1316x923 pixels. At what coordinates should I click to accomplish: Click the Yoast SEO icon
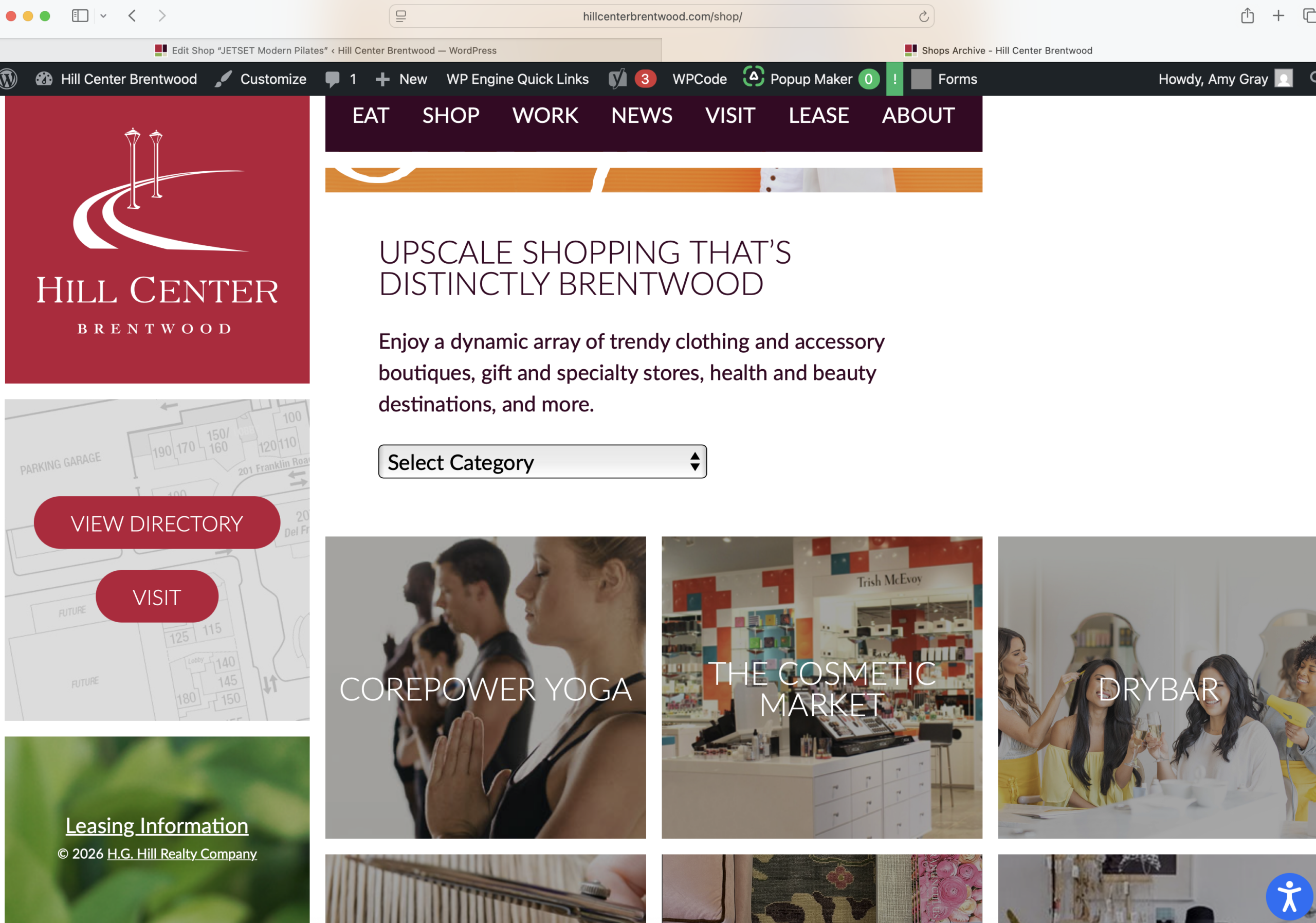tap(617, 79)
